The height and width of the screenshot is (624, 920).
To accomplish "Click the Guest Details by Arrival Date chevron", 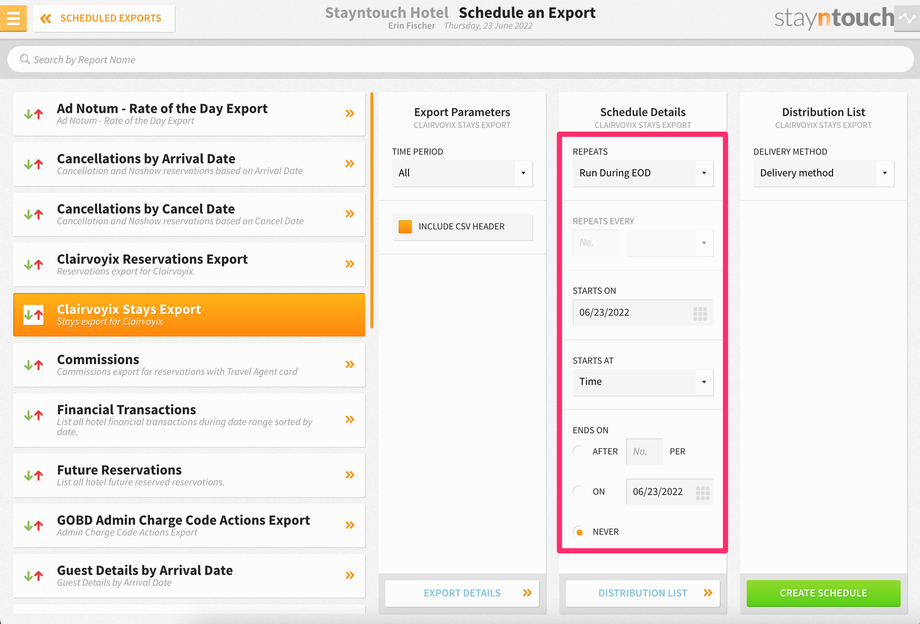I will tap(350, 575).
